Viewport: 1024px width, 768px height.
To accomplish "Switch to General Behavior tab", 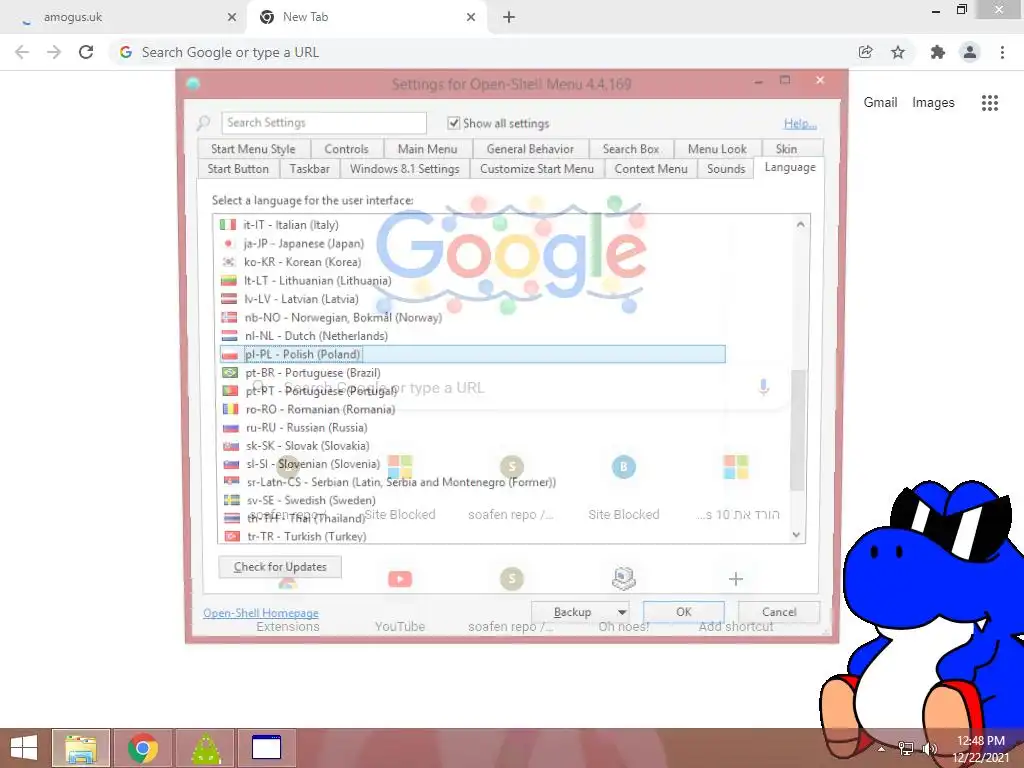I will [x=530, y=149].
